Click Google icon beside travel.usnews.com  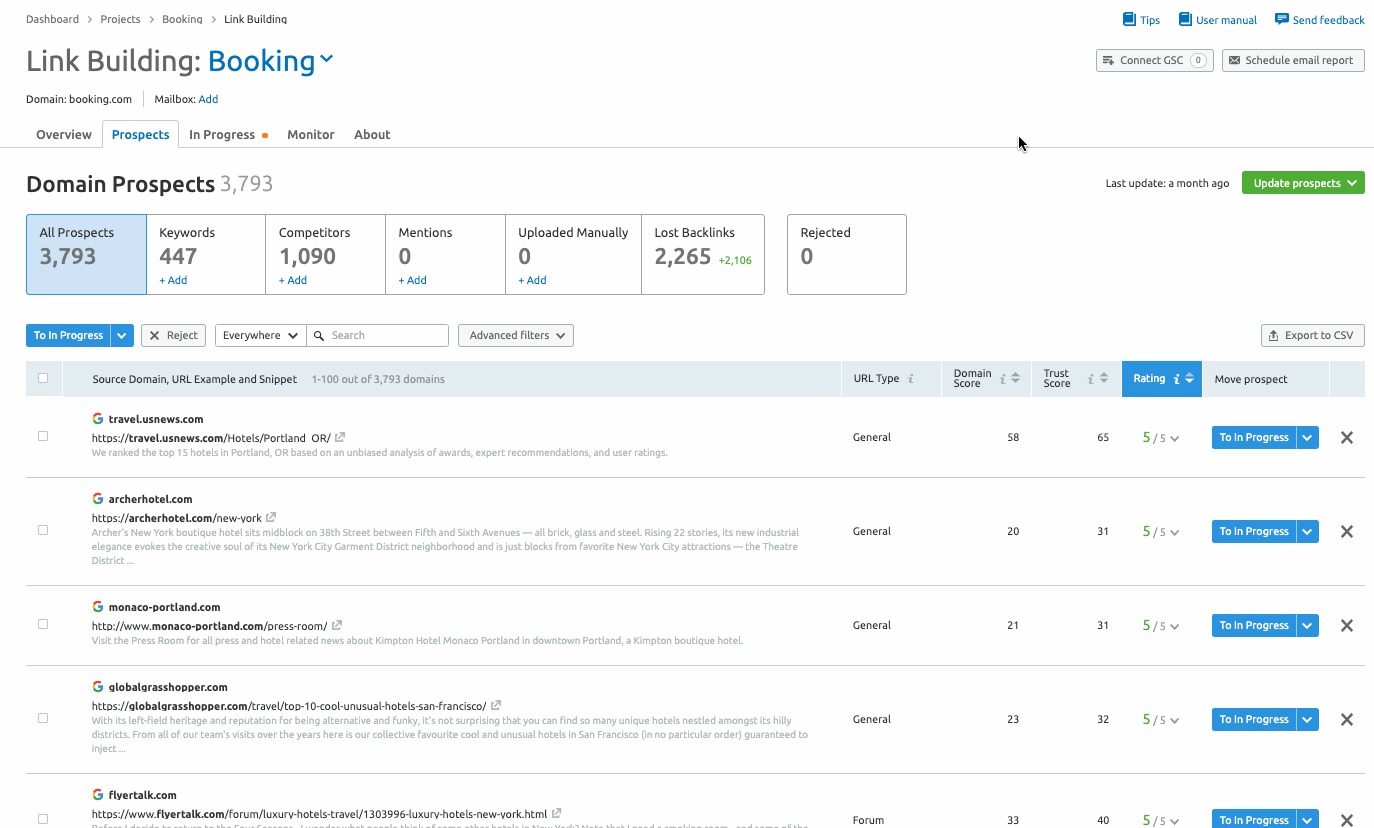click(98, 419)
